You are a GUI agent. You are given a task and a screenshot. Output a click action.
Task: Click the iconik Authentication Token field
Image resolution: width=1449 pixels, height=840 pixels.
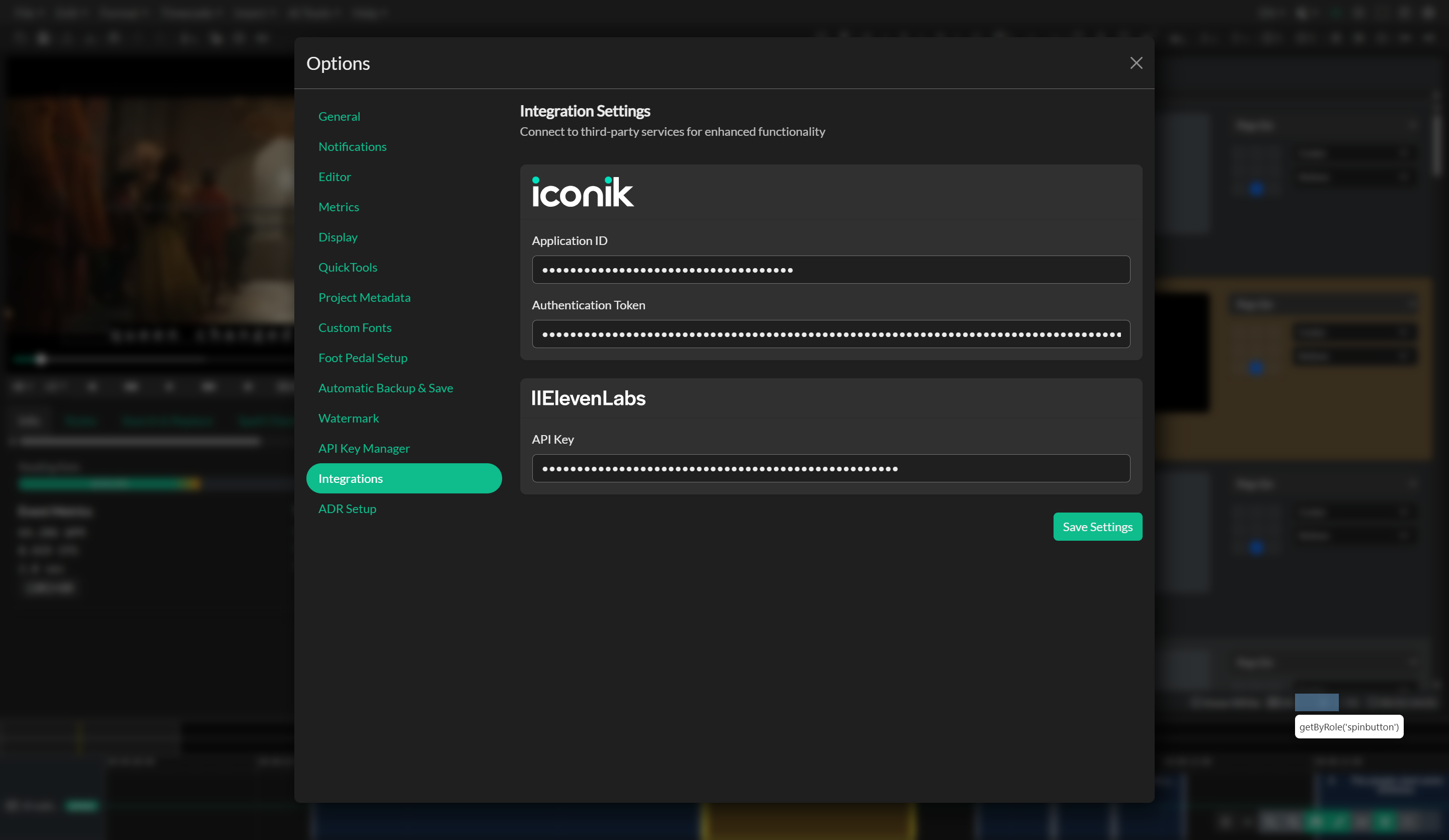click(x=830, y=334)
